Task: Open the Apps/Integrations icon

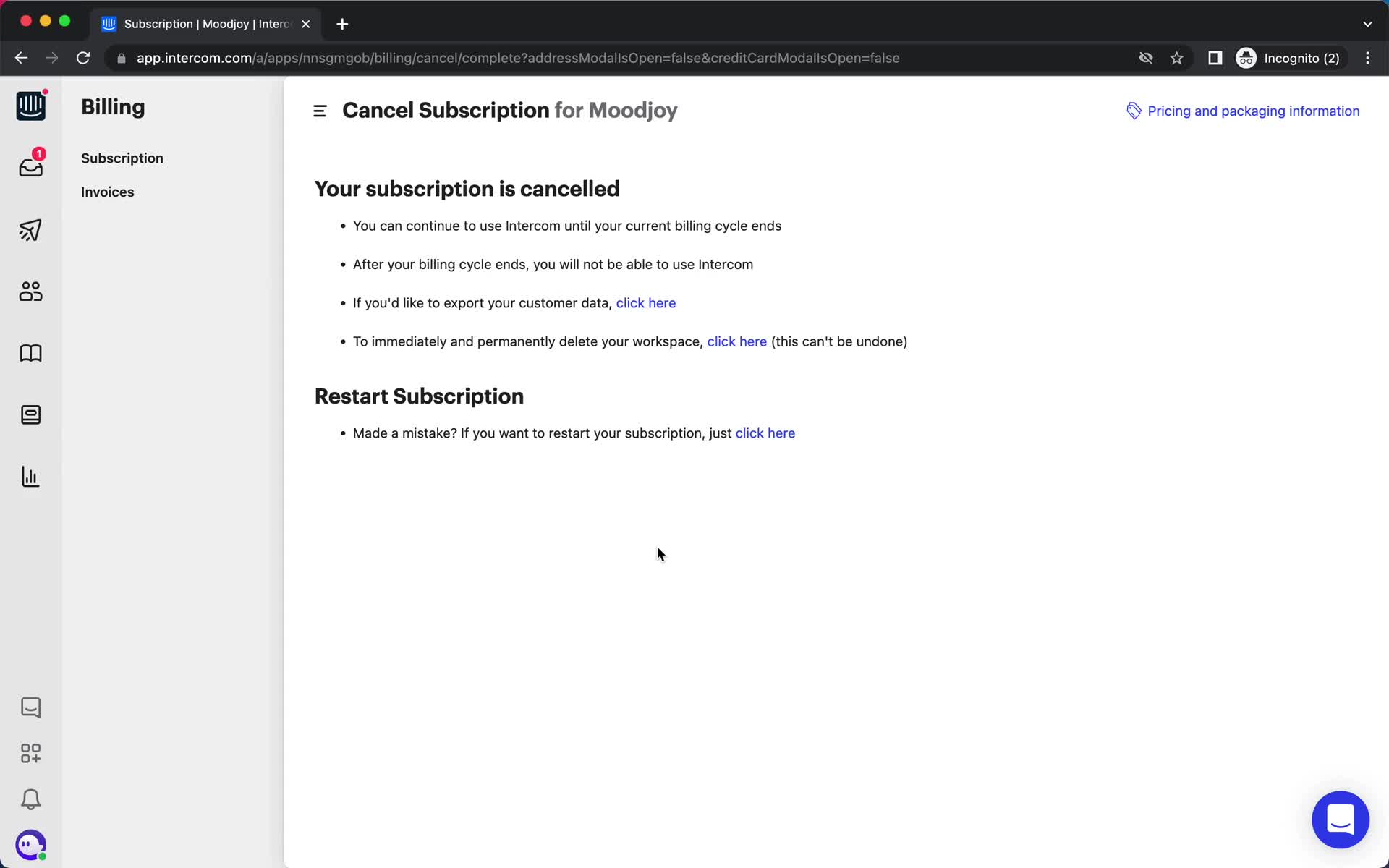Action: point(30,752)
